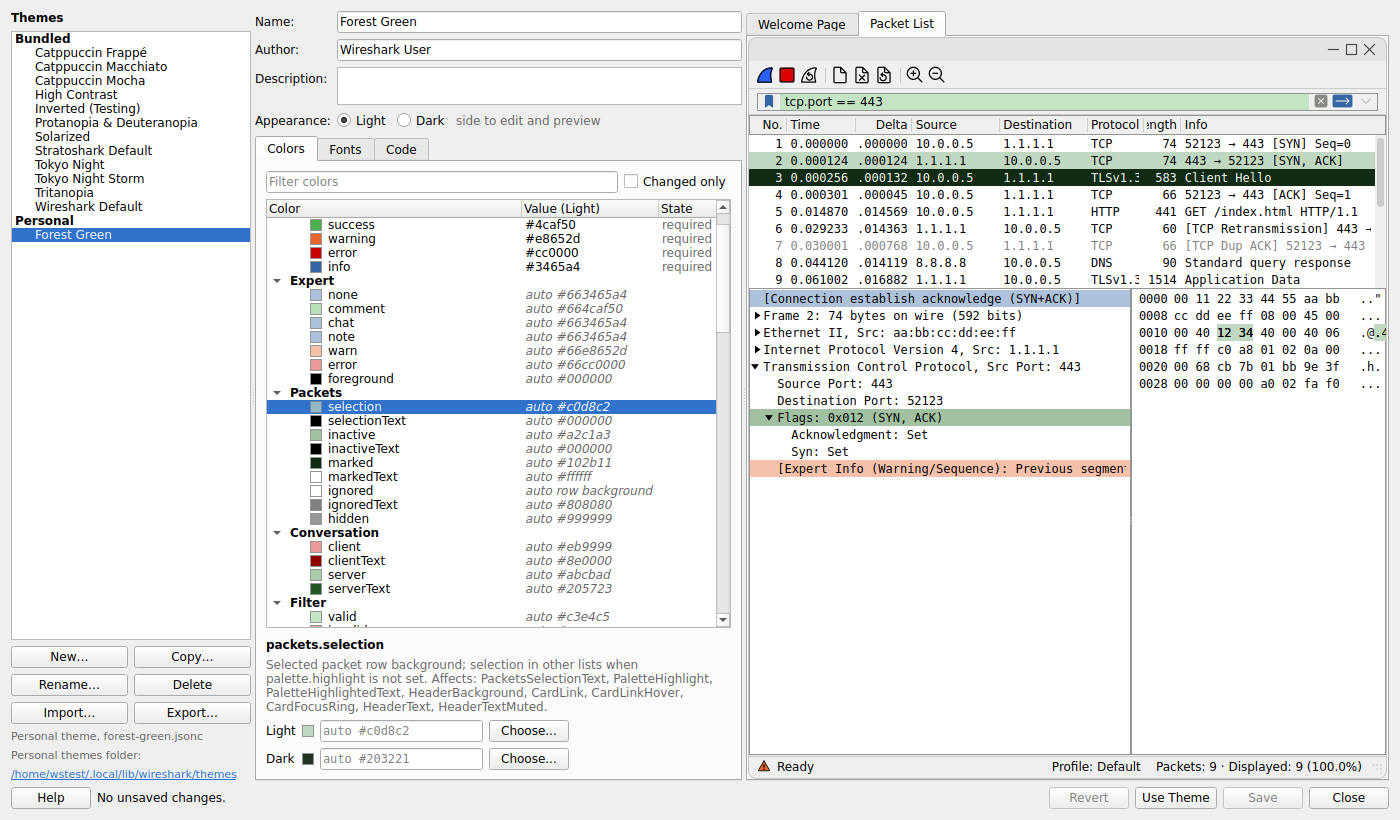The height and width of the screenshot is (820, 1400).
Task: Enable the Changed only checkbox
Action: pos(631,181)
